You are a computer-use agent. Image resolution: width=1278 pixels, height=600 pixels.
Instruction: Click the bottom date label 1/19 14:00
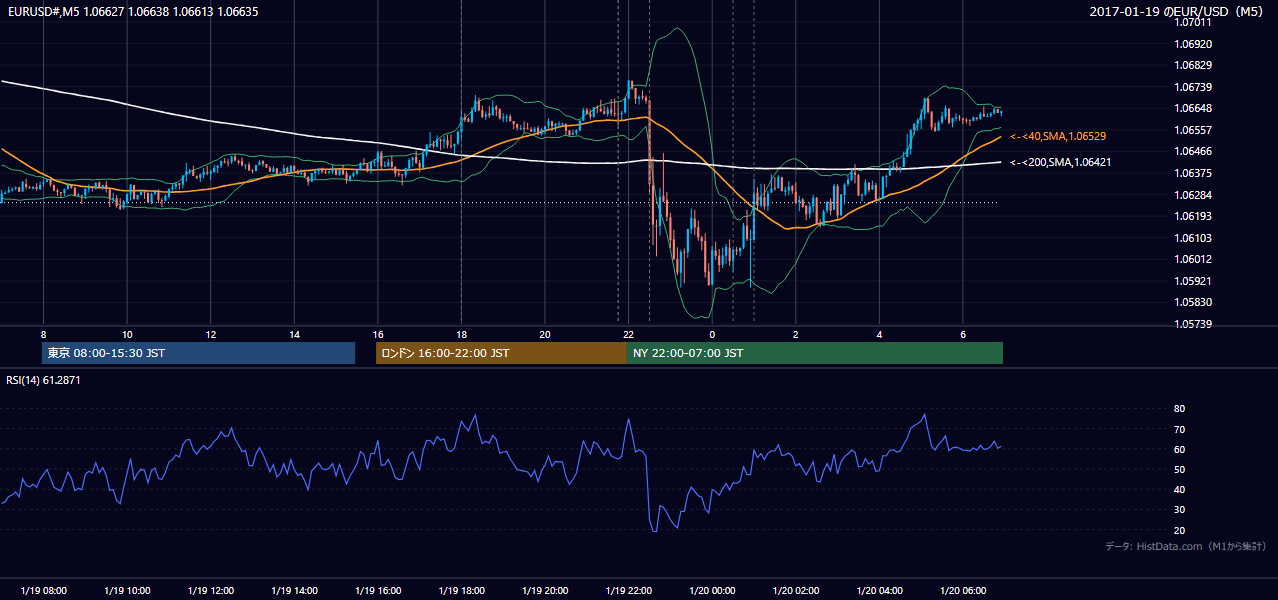pyautogui.click(x=294, y=590)
